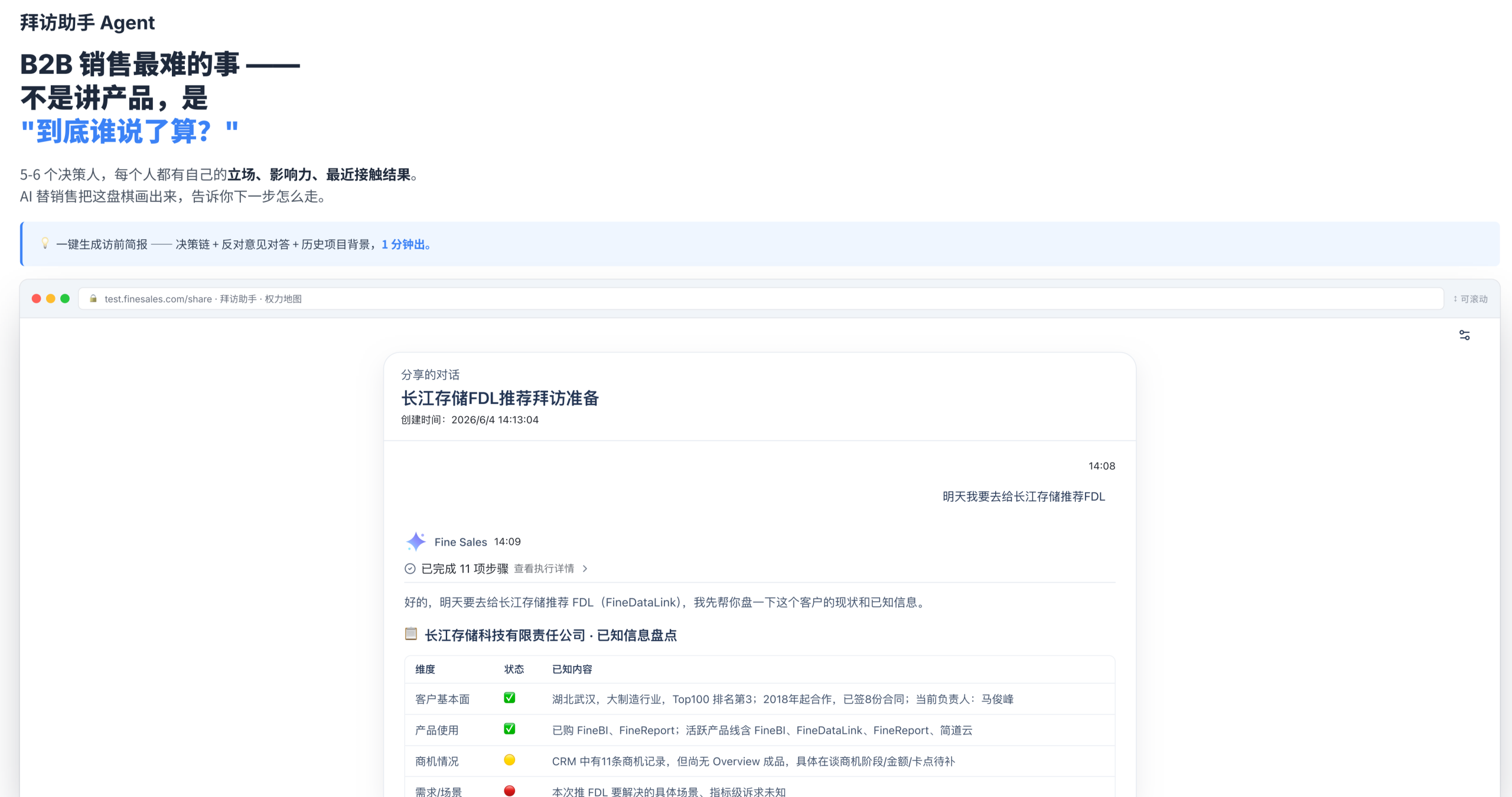
Task: Open the 查看执行详情 link
Action: (x=544, y=569)
